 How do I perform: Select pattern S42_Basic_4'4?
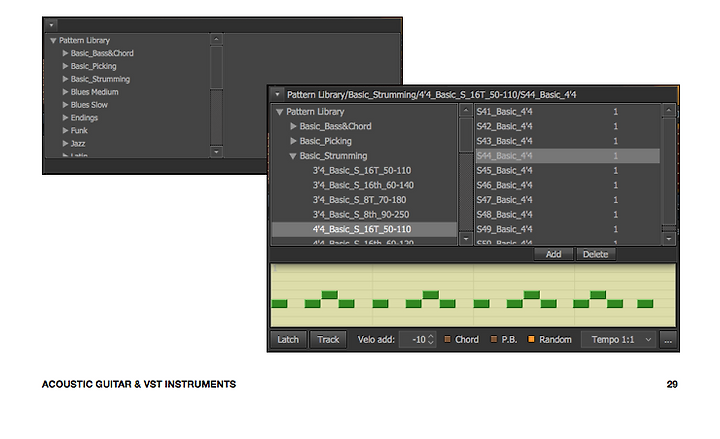point(568,126)
